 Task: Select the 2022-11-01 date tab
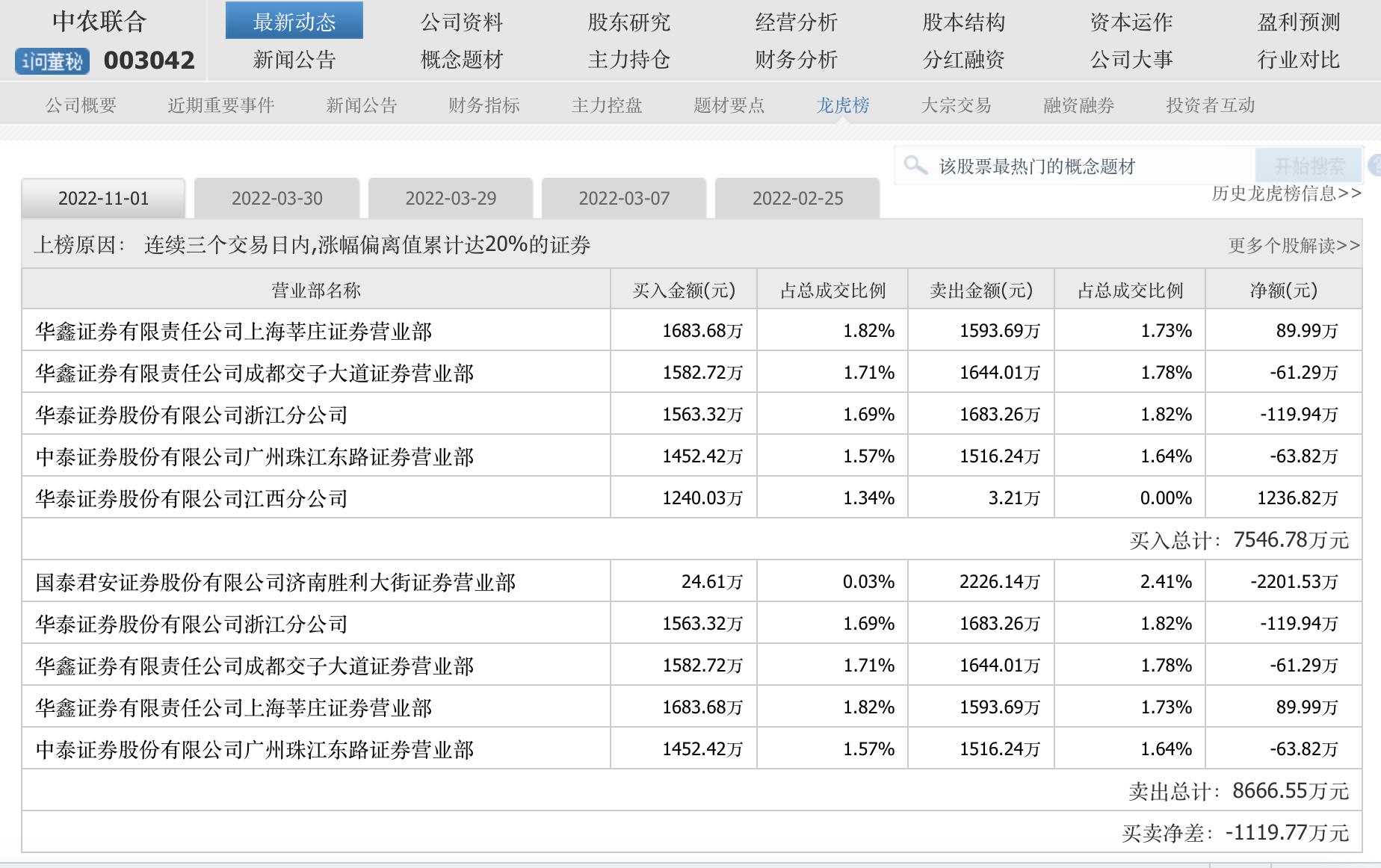[103, 199]
